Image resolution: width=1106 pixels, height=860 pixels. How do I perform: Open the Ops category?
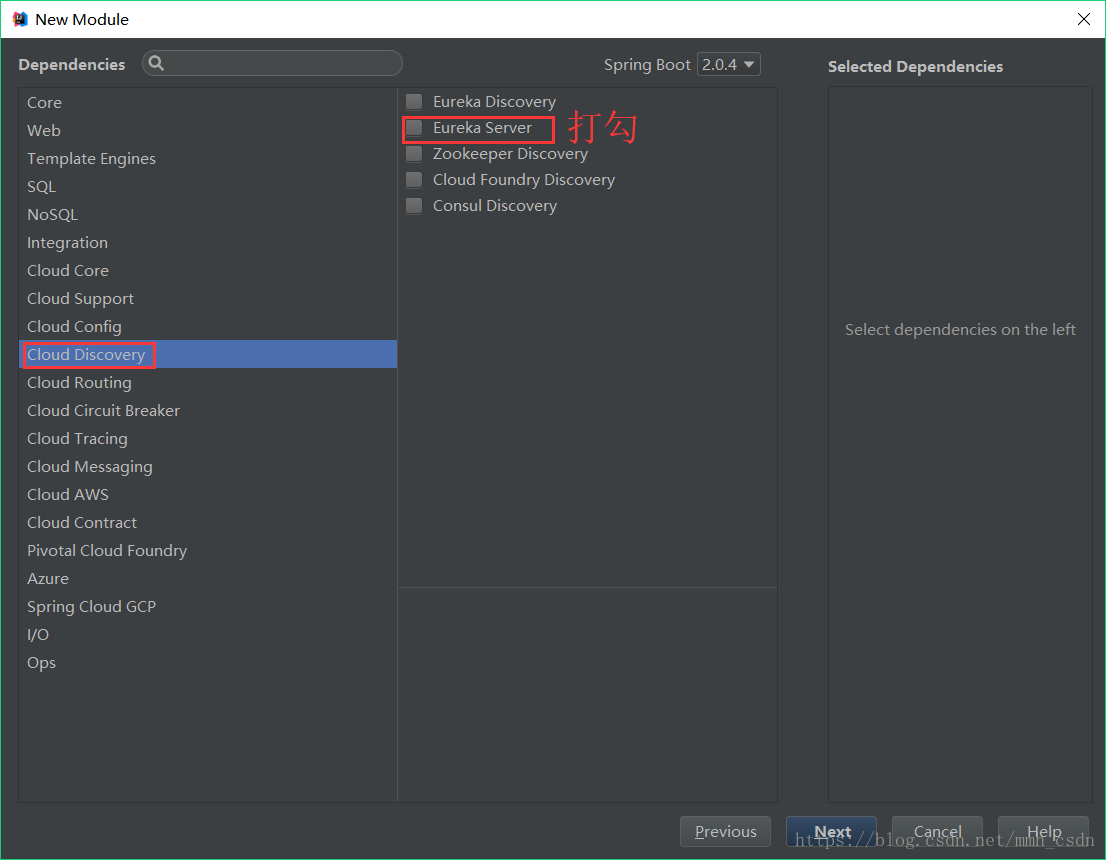pos(208,662)
